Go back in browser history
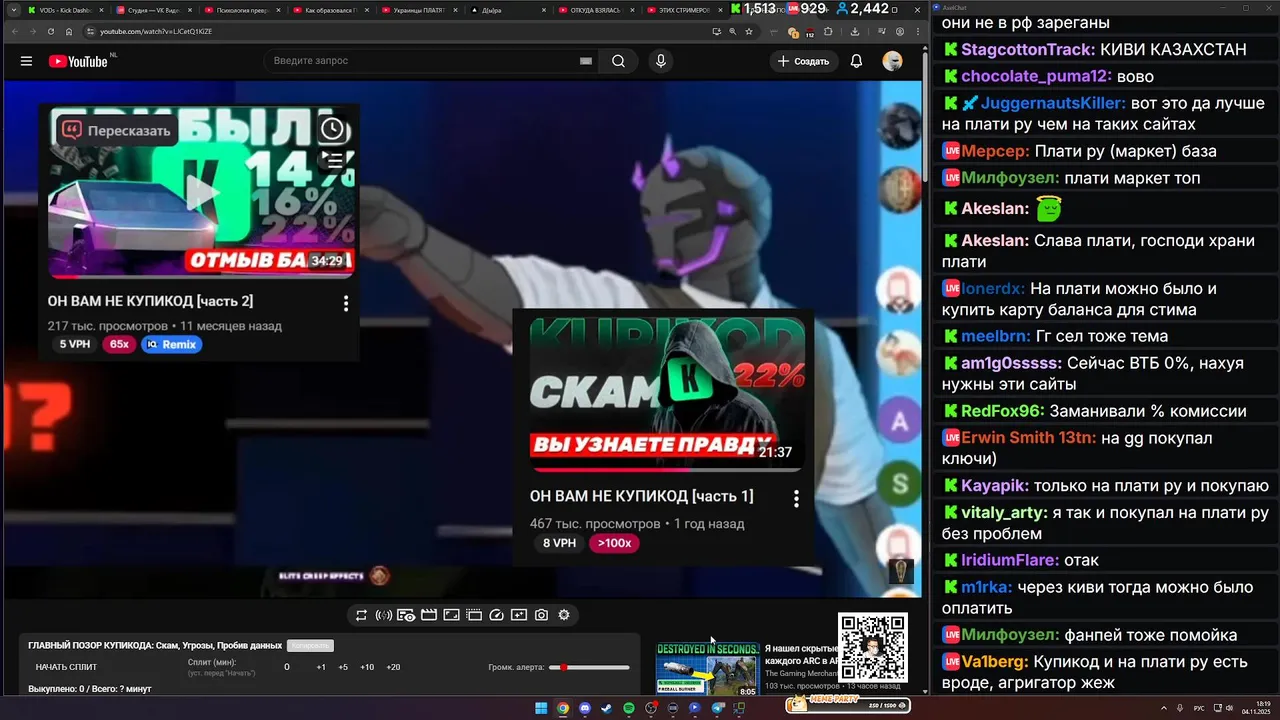Viewport: 1280px width, 720px height. click(14, 32)
